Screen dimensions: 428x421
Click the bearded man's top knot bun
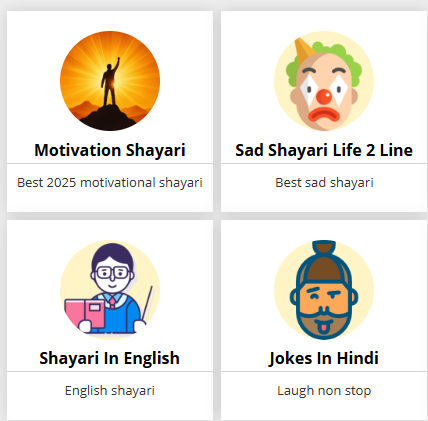pyautogui.click(x=324, y=249)
